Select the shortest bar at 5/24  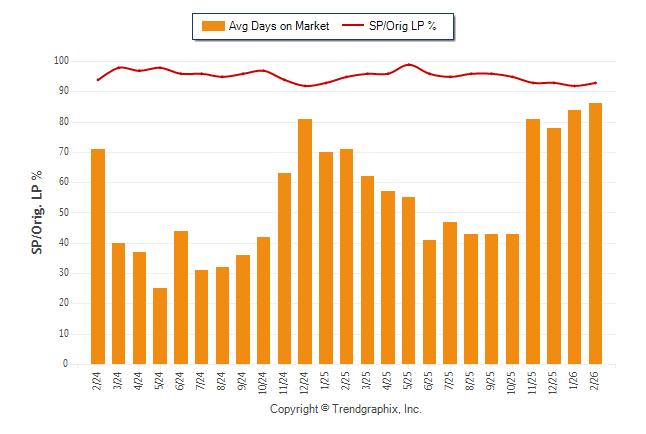coord(160,326)
